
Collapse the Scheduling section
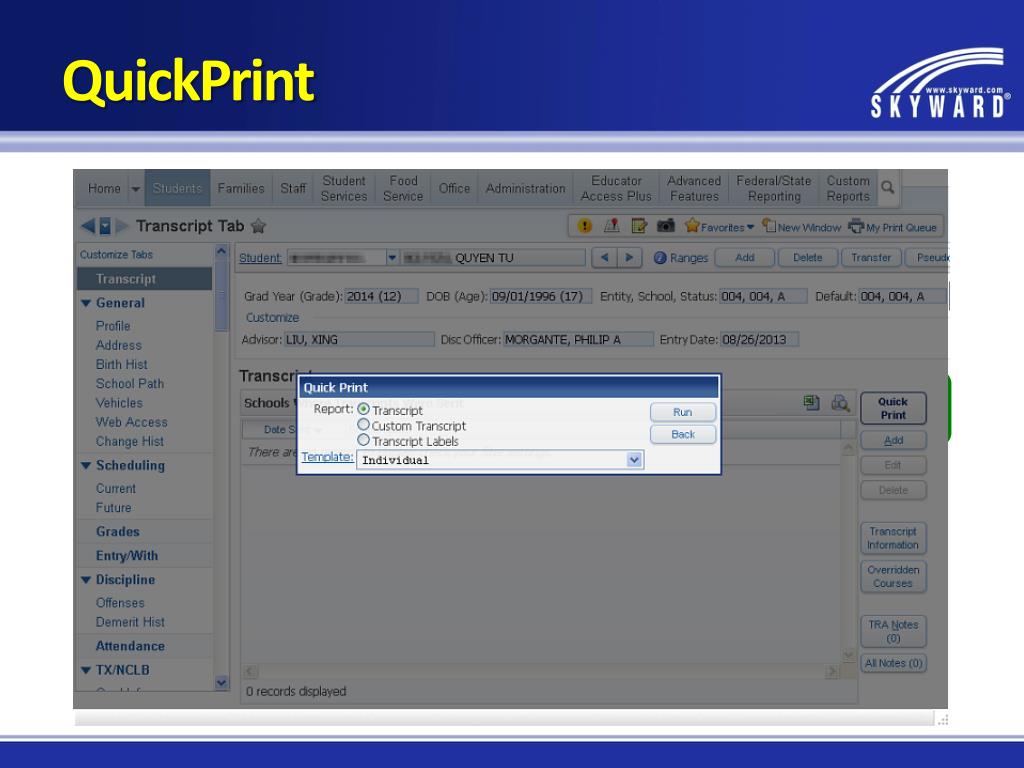click(86, 466)
